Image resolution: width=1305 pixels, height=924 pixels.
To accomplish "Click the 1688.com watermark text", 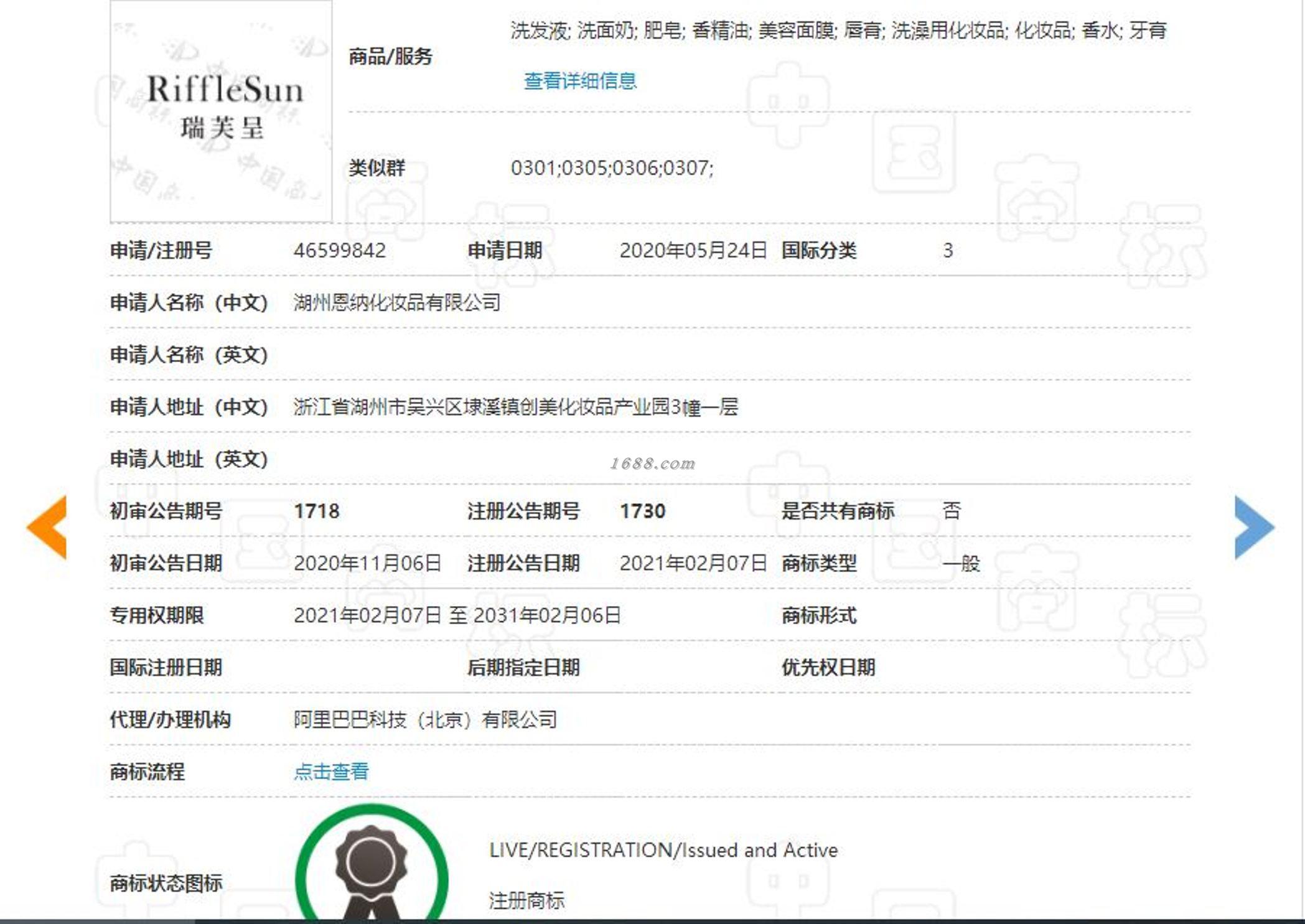I will (652, 464).
